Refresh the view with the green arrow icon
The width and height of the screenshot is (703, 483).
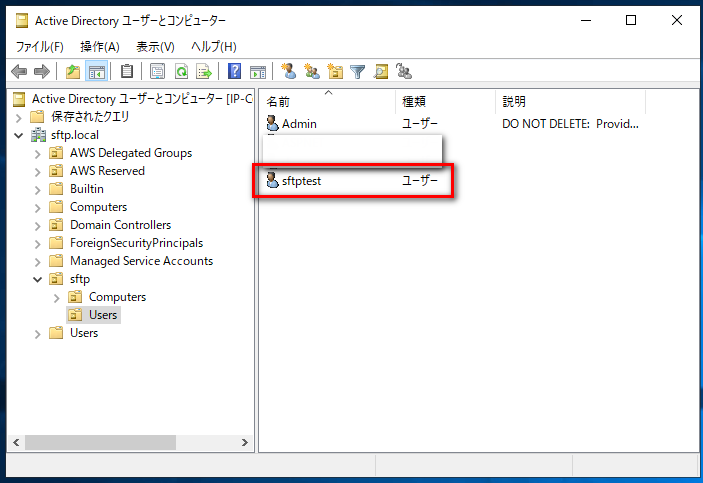click(x=182, y=71)
